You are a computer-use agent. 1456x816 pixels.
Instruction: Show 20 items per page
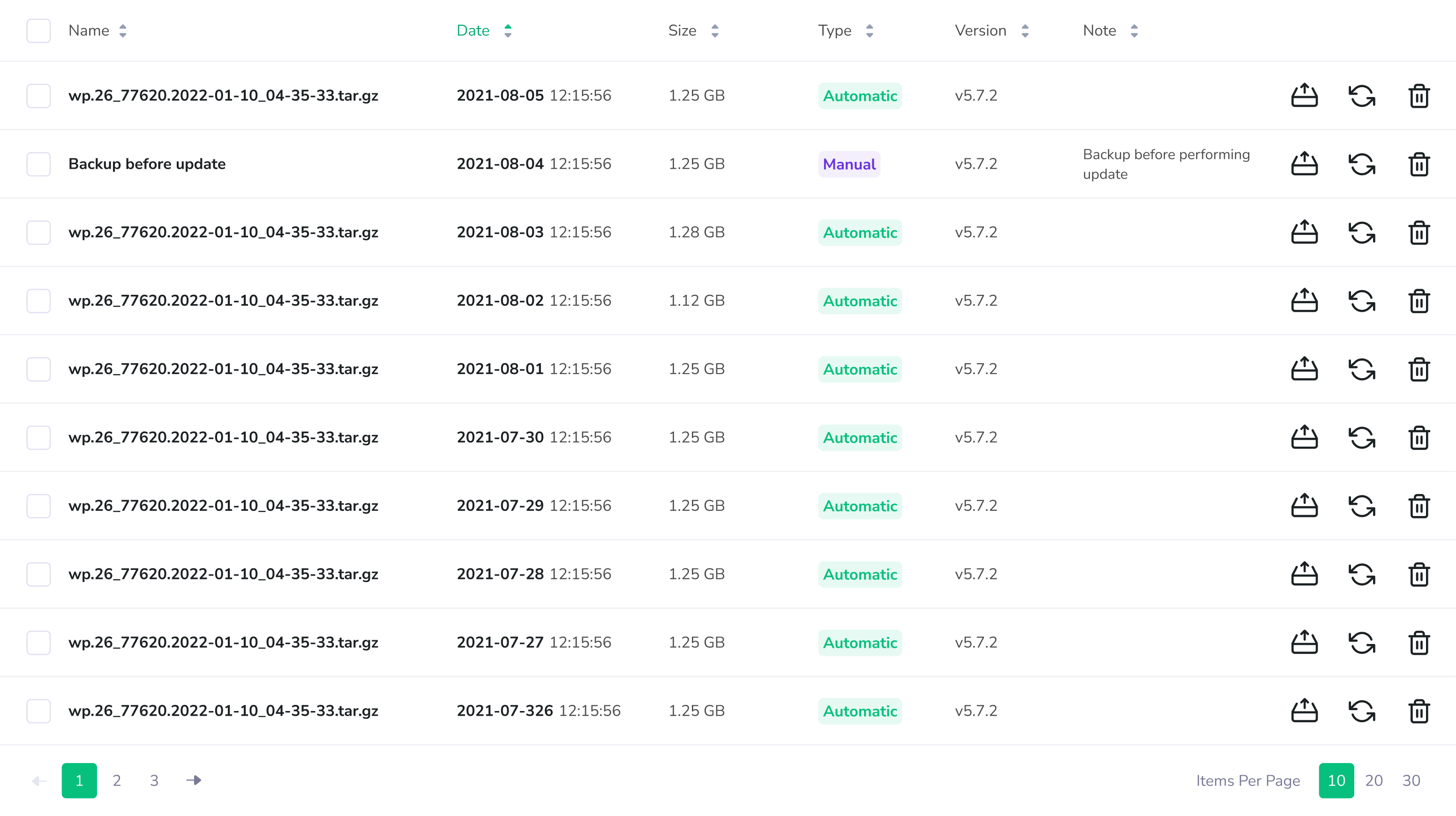pyautogui.click(x=1373, y=780)
